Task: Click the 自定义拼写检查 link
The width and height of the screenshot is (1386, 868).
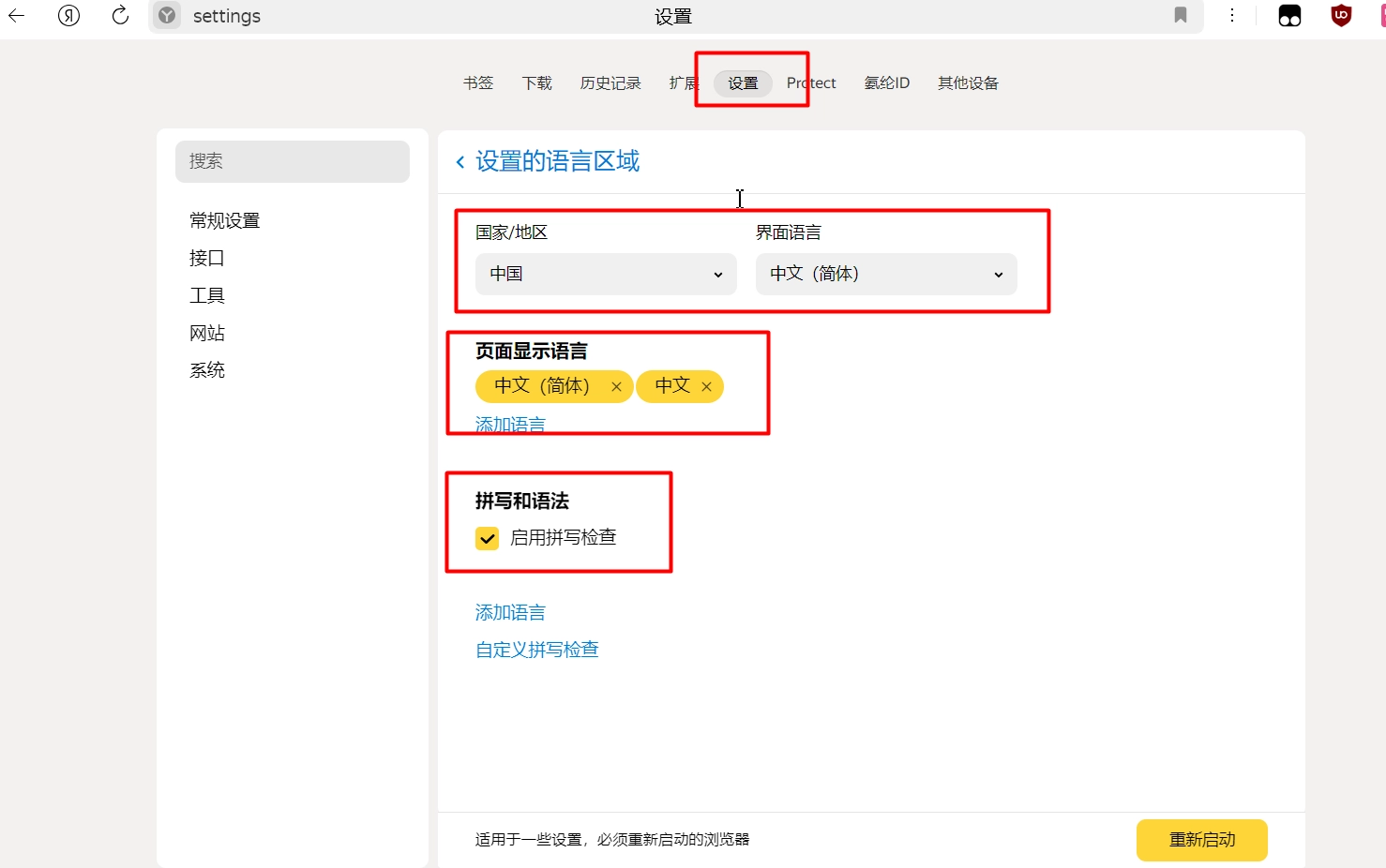Action: 537,650
